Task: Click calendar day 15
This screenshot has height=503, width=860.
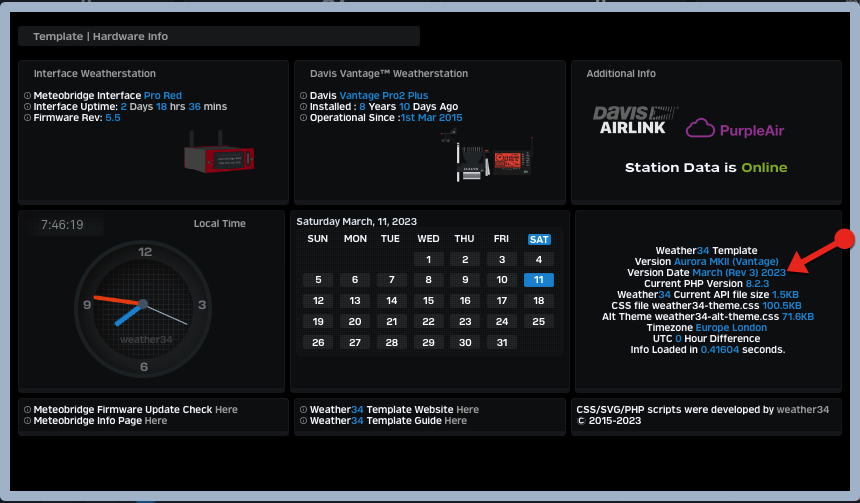Action: [x=428, y=301]
